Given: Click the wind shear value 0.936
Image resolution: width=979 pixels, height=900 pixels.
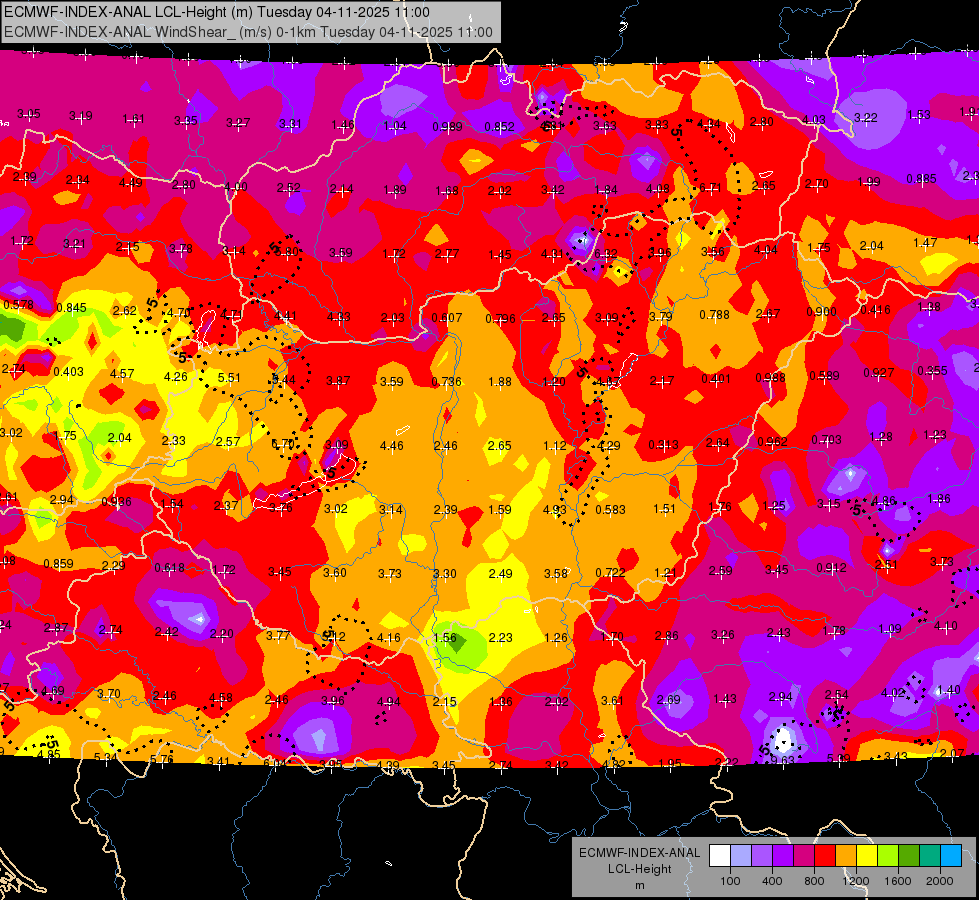Looking at the screenshot, I should coord(116,502).
